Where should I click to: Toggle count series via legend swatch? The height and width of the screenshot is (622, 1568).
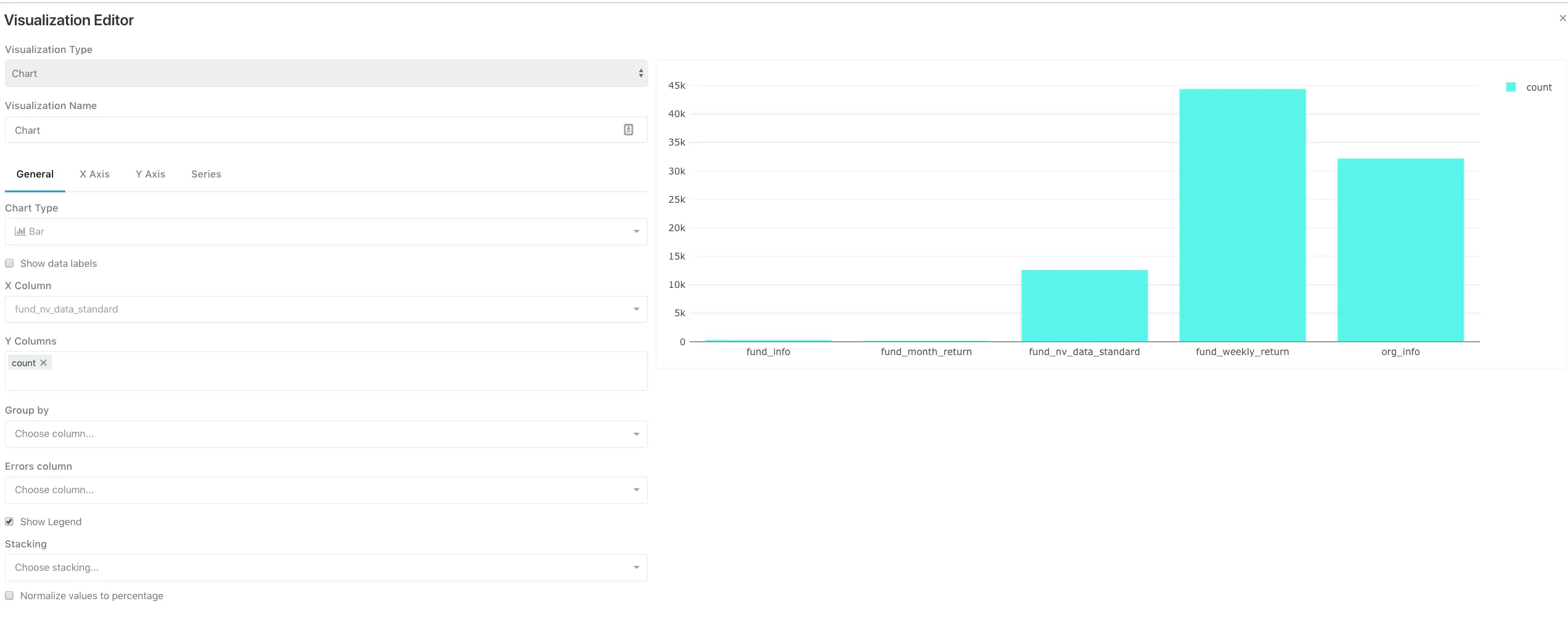click(x=1511, y=87)
